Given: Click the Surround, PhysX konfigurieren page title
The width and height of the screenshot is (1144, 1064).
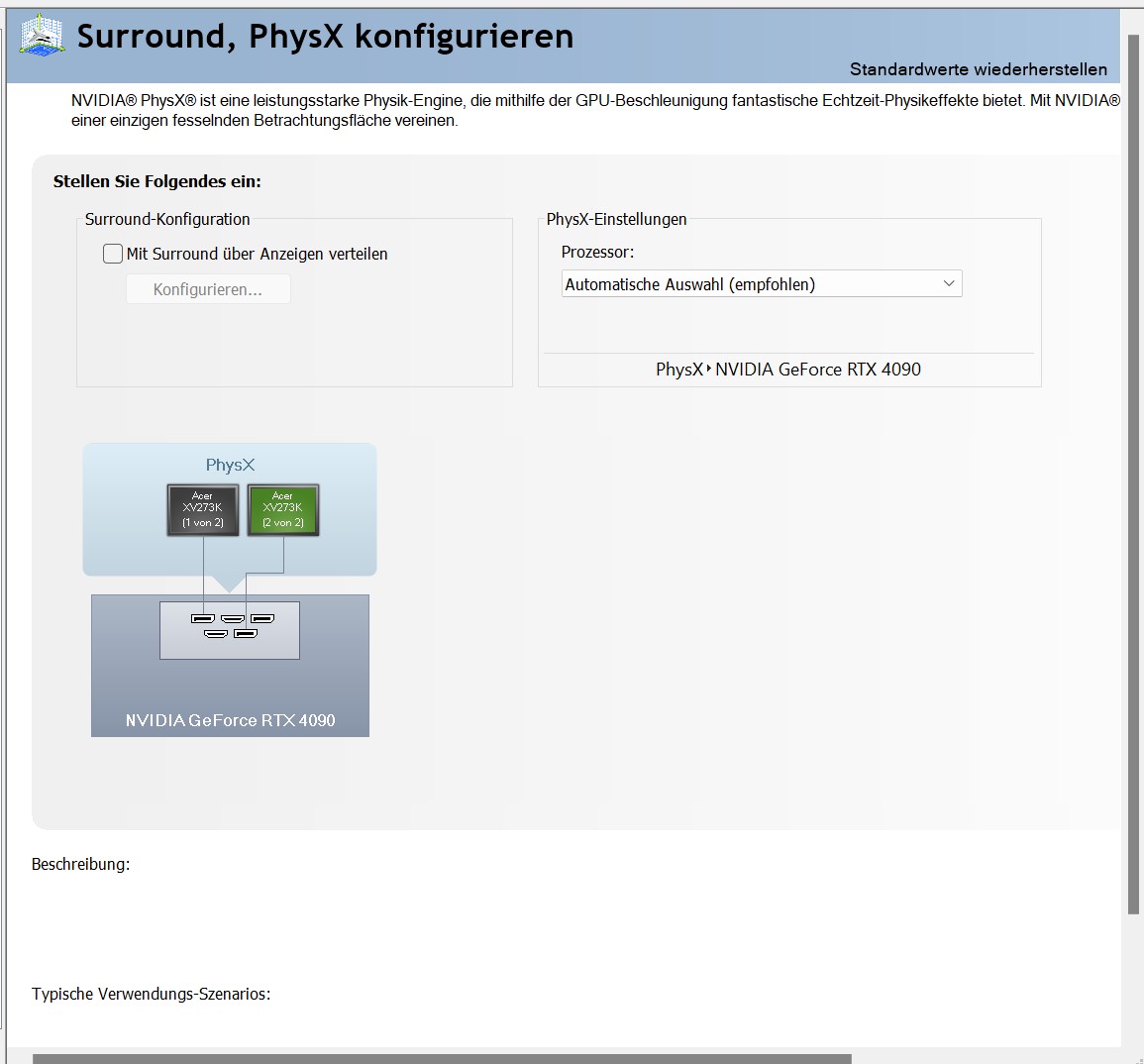Looking at the screenshot, I should click(x=326, y=37).
